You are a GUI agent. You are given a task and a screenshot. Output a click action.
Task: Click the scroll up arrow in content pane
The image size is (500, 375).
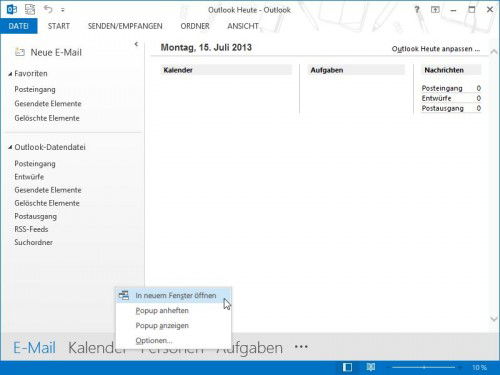pyautogui.click(x=494, y=52)
